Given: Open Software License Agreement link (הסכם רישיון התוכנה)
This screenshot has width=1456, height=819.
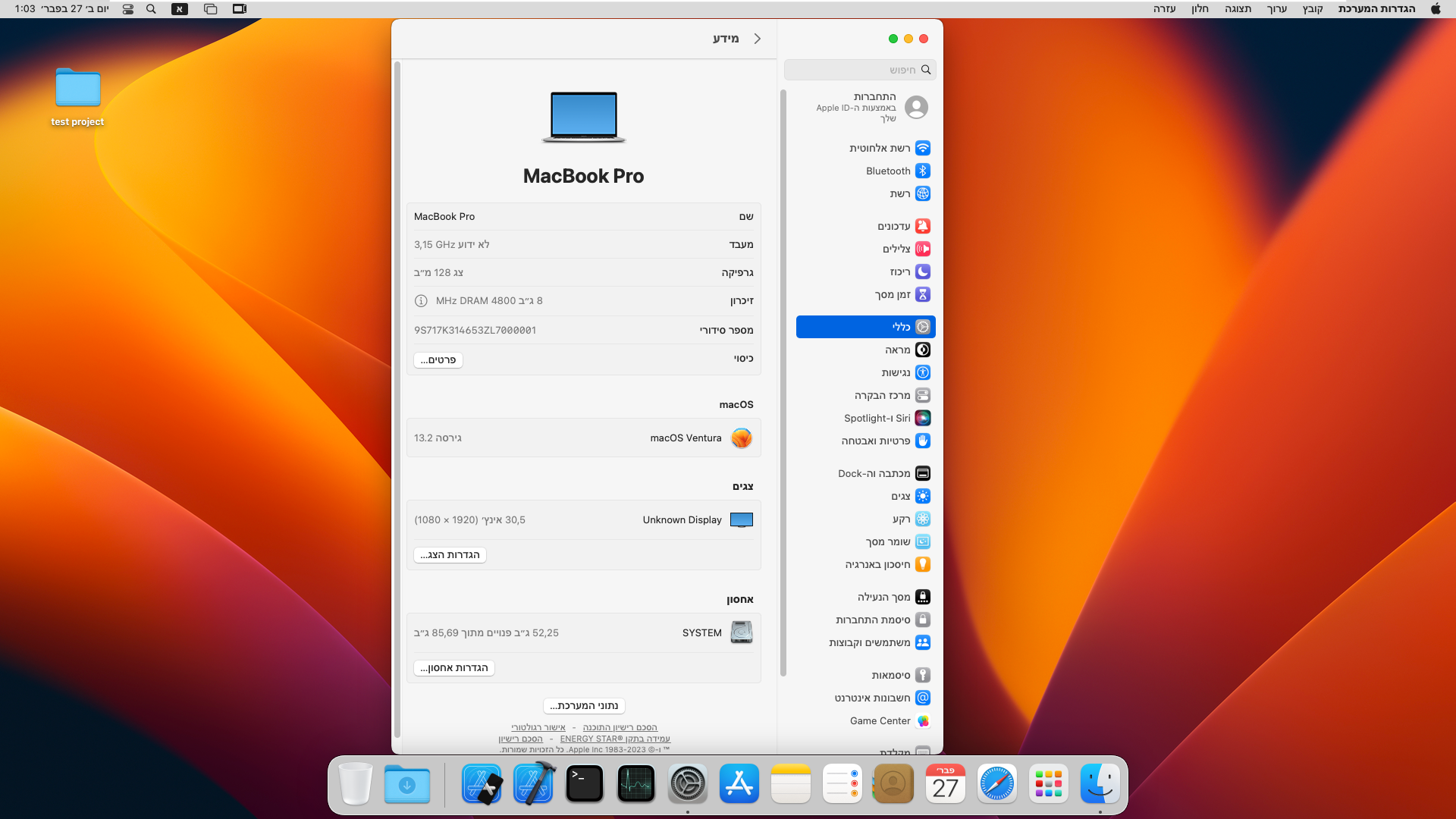Looking at the screenshot, I should 620,727.
